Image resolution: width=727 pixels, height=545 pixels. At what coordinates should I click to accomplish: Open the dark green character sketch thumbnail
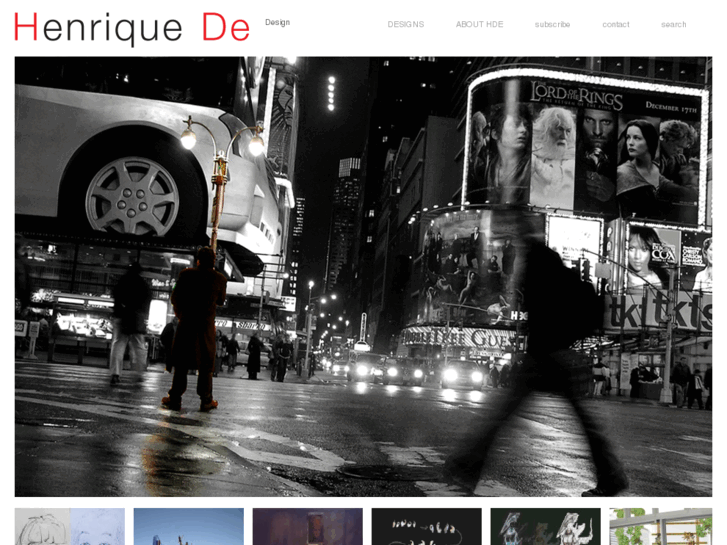tap(545, 526)
